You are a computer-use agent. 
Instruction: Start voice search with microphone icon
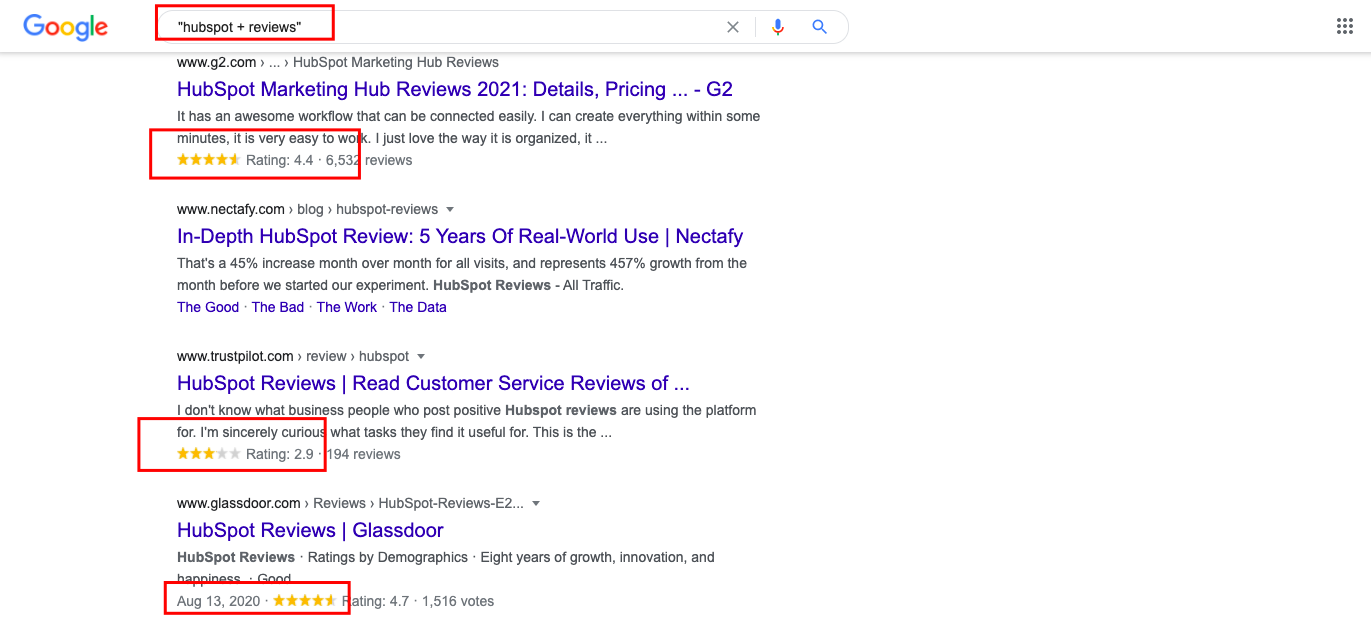tap(778, 27)
